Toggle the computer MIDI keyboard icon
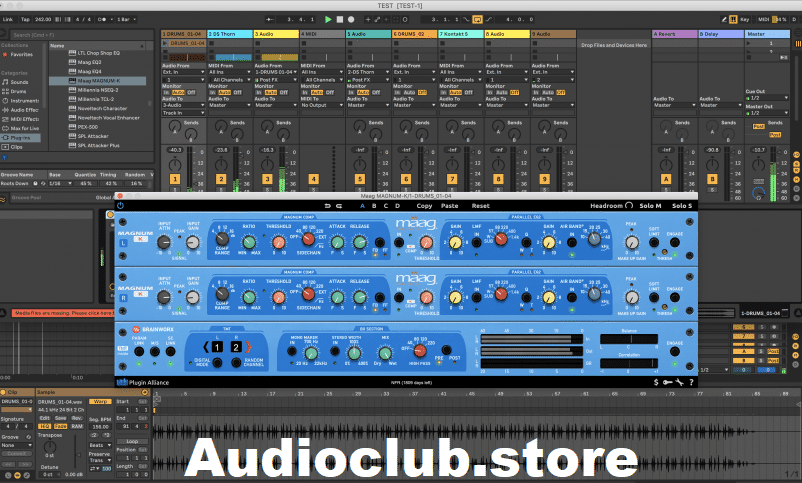The height and width of the screenshot is (483, 802). coord(733,19)
